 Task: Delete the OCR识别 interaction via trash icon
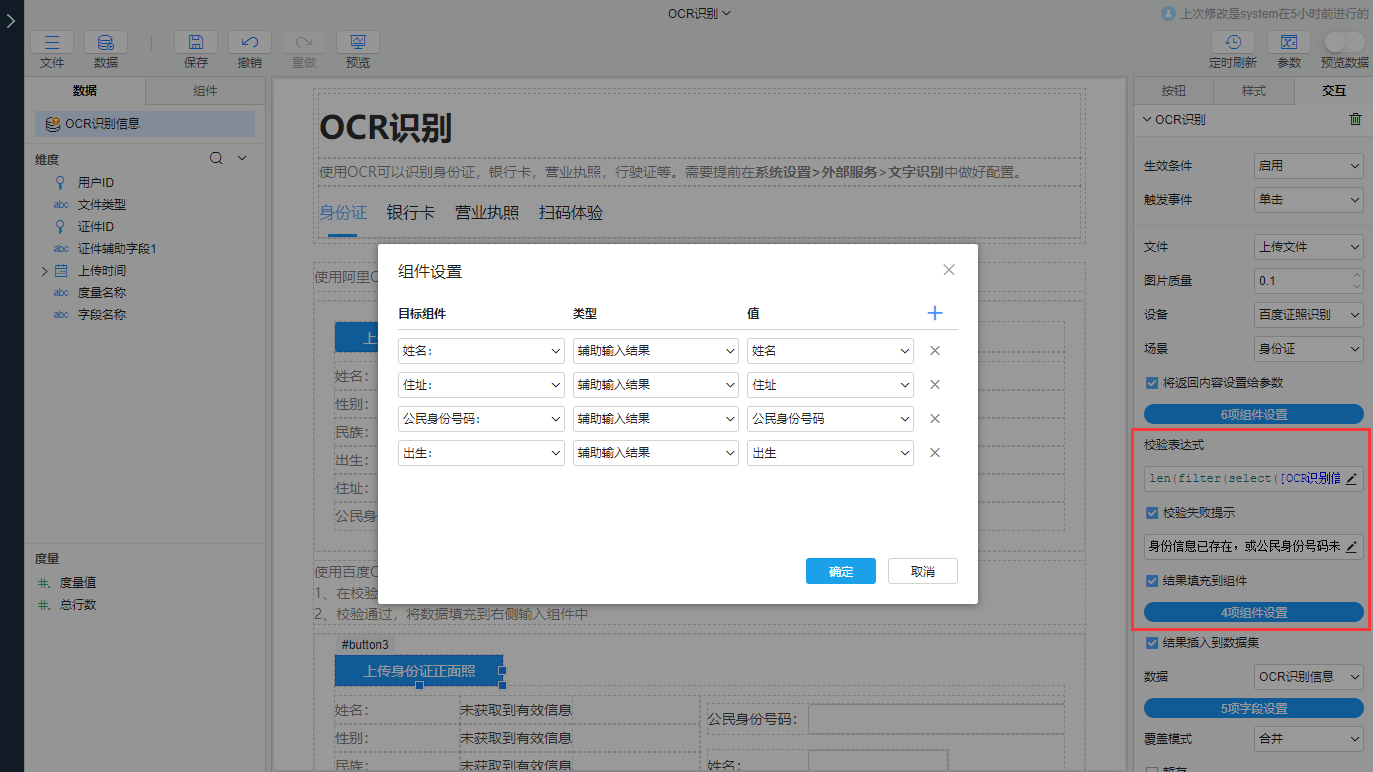coord(1355,119)
